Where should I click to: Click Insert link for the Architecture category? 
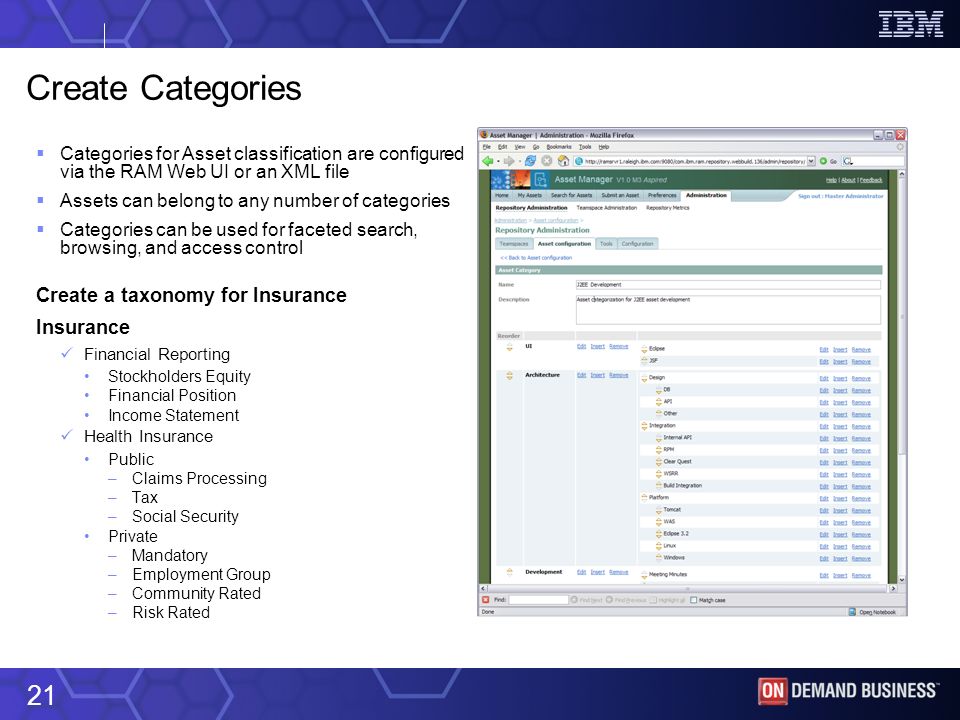pyautogui.click(x=598, y=375)
